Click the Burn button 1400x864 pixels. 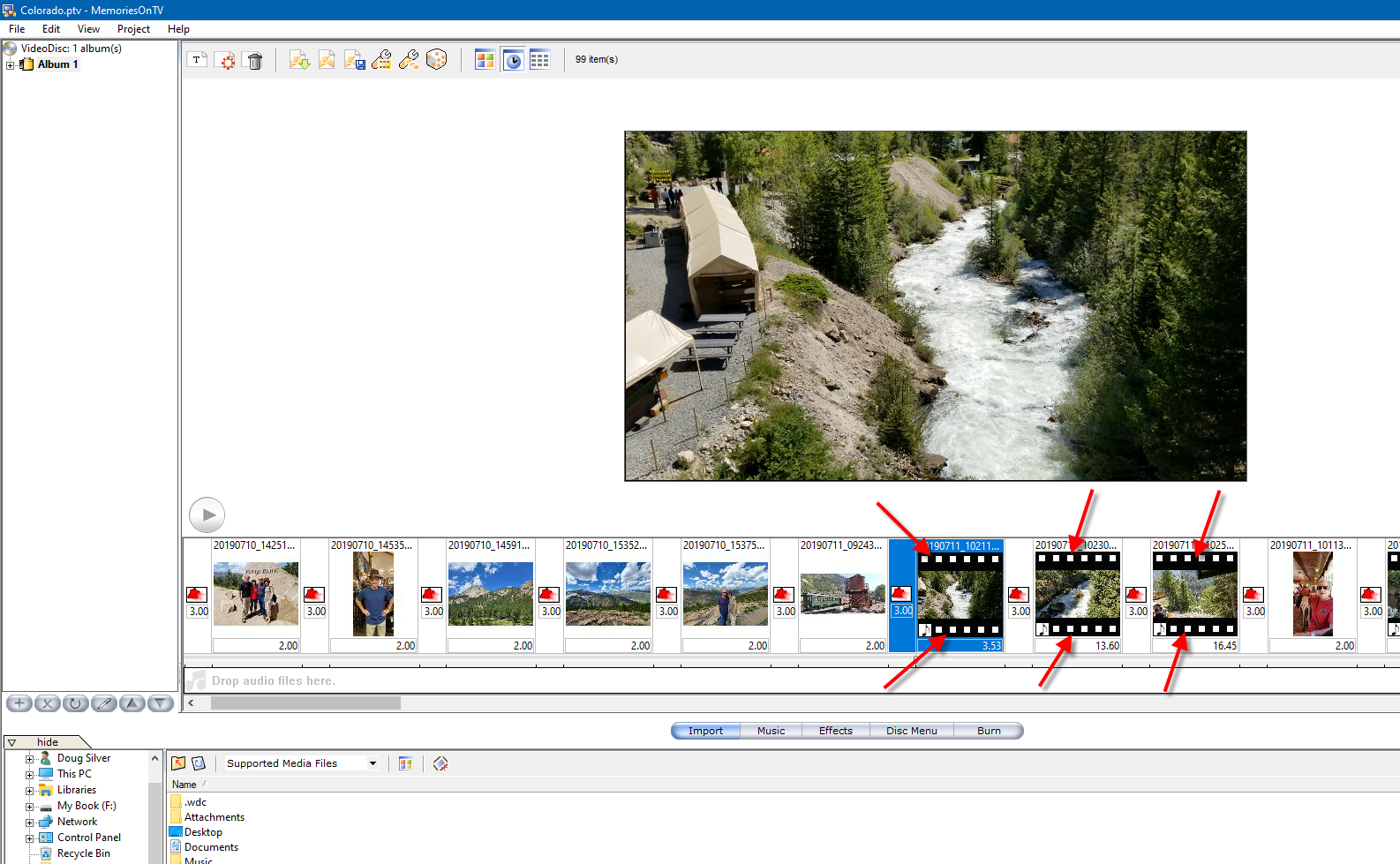pyautogui.click(x=989, y=731)
